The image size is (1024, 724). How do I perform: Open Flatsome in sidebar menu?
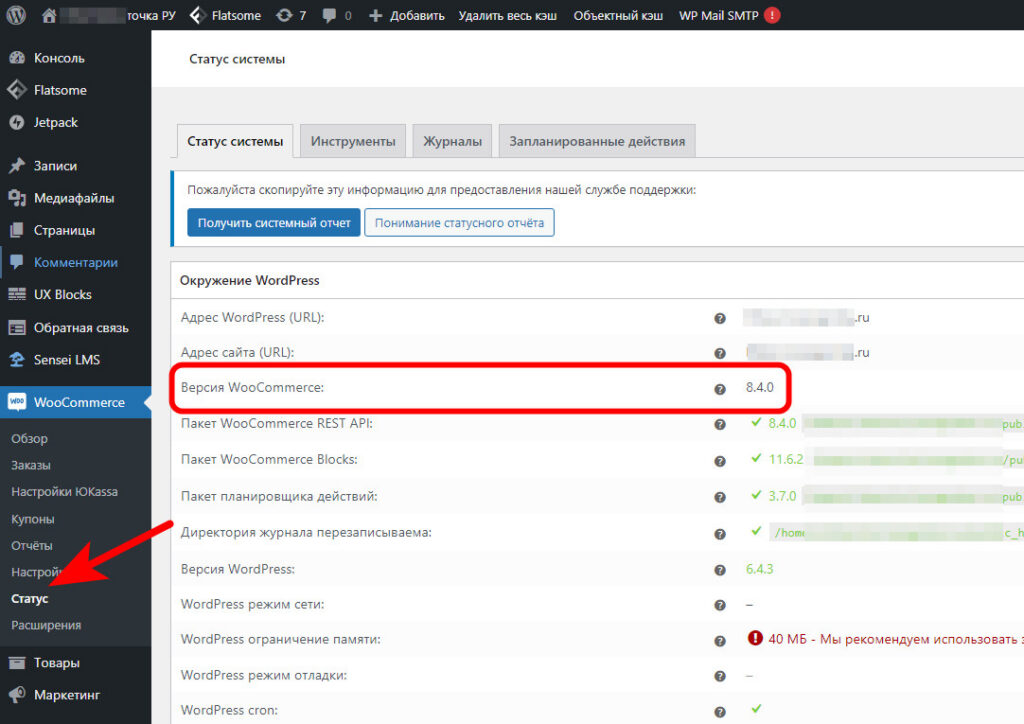pos(75,90)
